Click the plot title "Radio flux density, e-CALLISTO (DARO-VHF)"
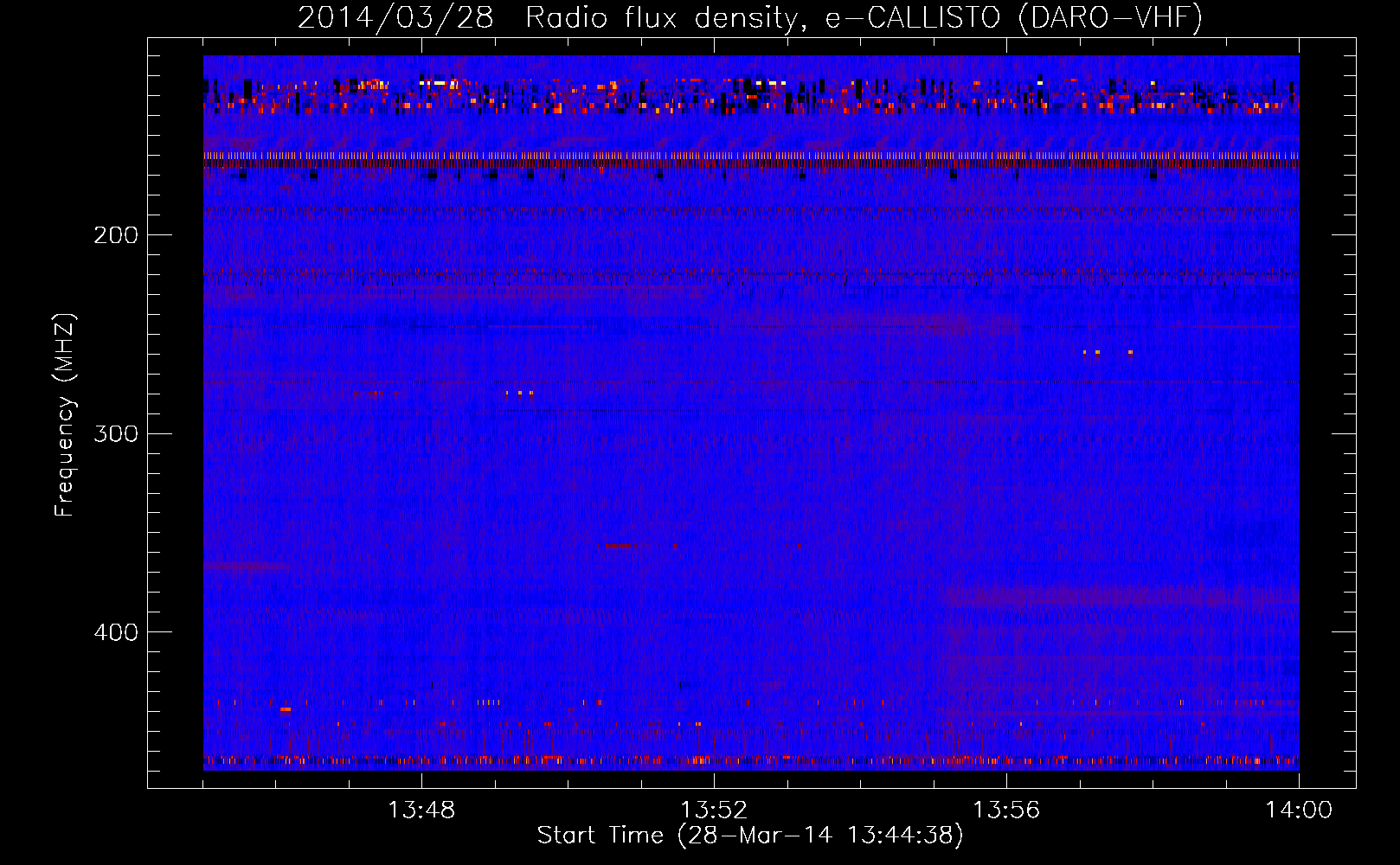 pos(864,18)
